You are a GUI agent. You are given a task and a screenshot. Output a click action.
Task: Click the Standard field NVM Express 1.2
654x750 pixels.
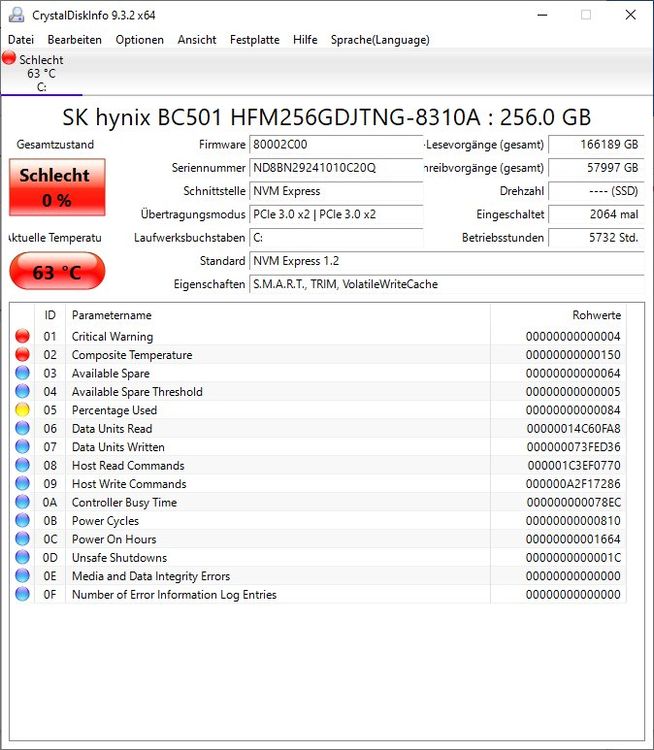click(x=446, y=261)
